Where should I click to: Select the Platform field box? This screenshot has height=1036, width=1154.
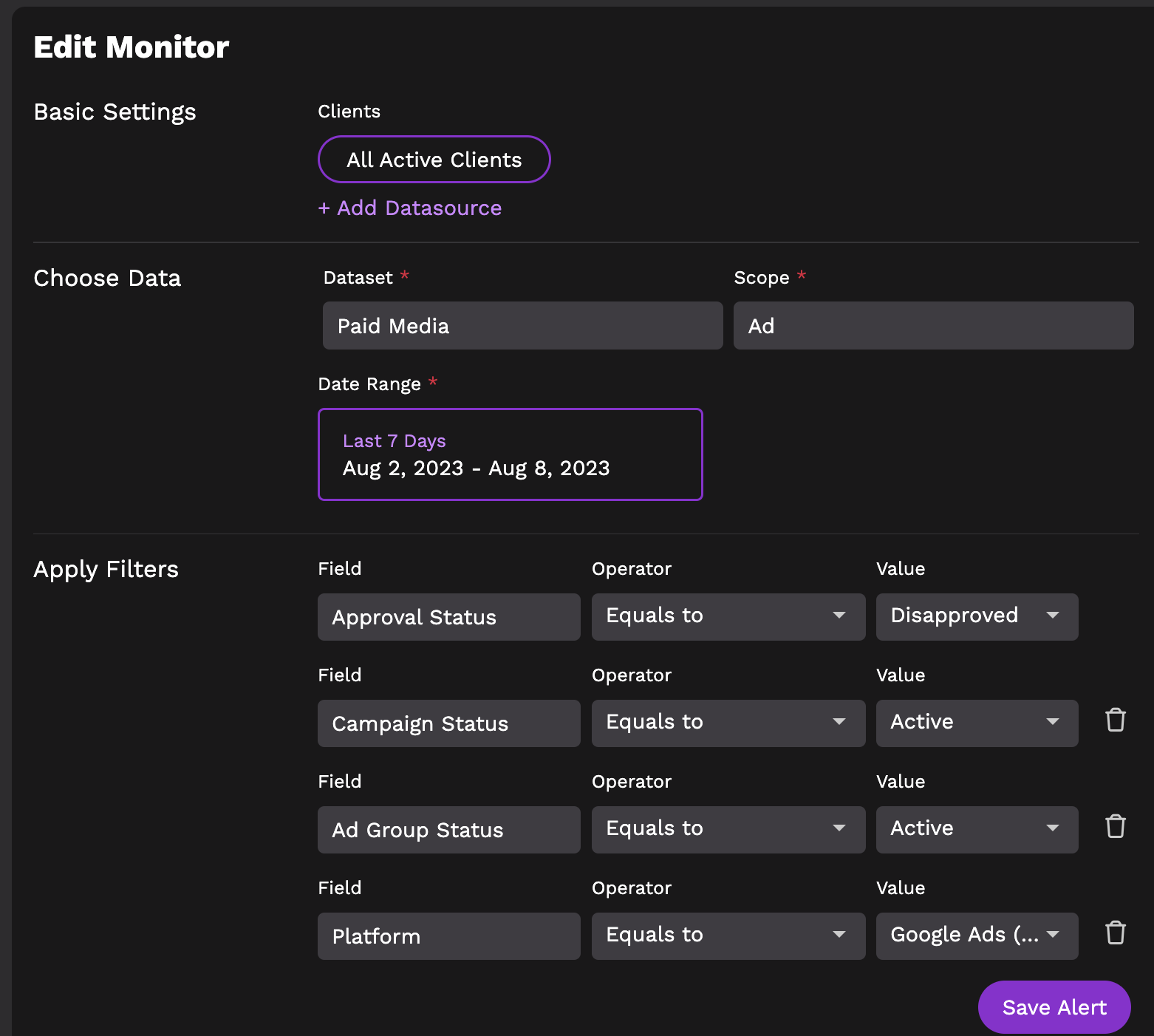448,936
